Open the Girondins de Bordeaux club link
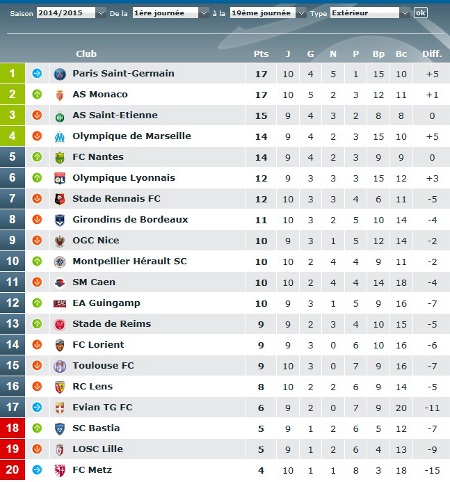The height and width of the screenshot is (482, 450). (x=130, y=219)
